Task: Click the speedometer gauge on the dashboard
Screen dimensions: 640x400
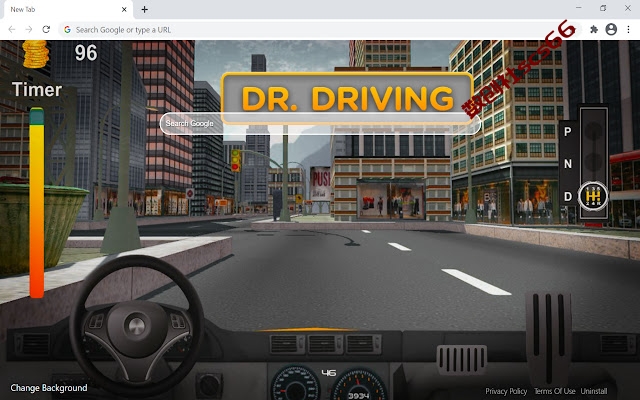Action: 296,384
